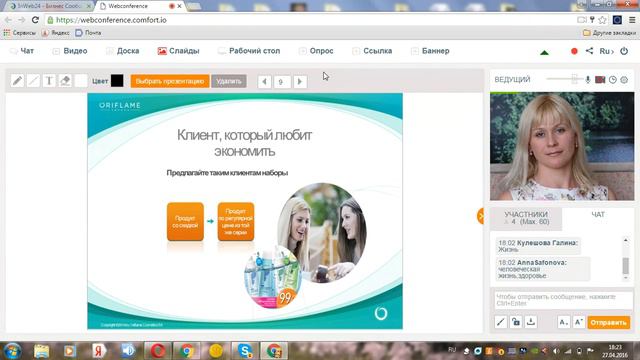Switch to the ЧАТ tab in sidebar
The height and width of the screenshot is (360, 640).
point(598,215)
